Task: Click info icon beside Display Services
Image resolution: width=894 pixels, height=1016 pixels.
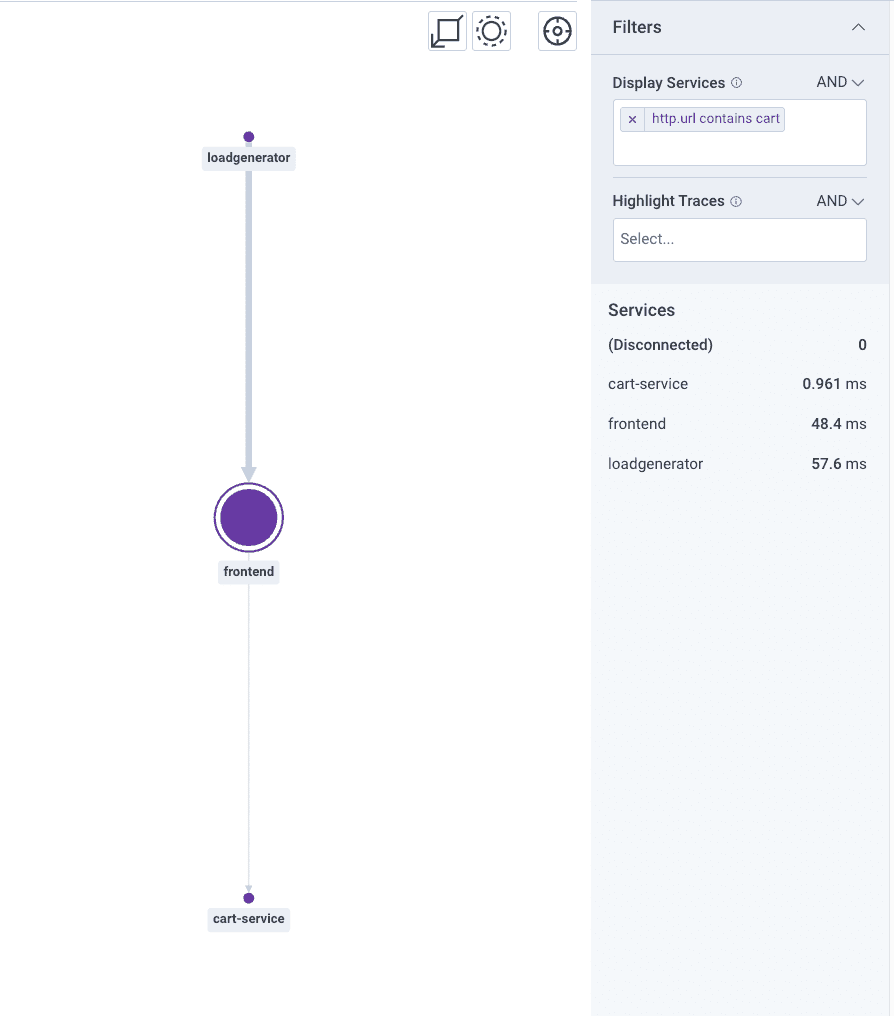Action: 736,83
